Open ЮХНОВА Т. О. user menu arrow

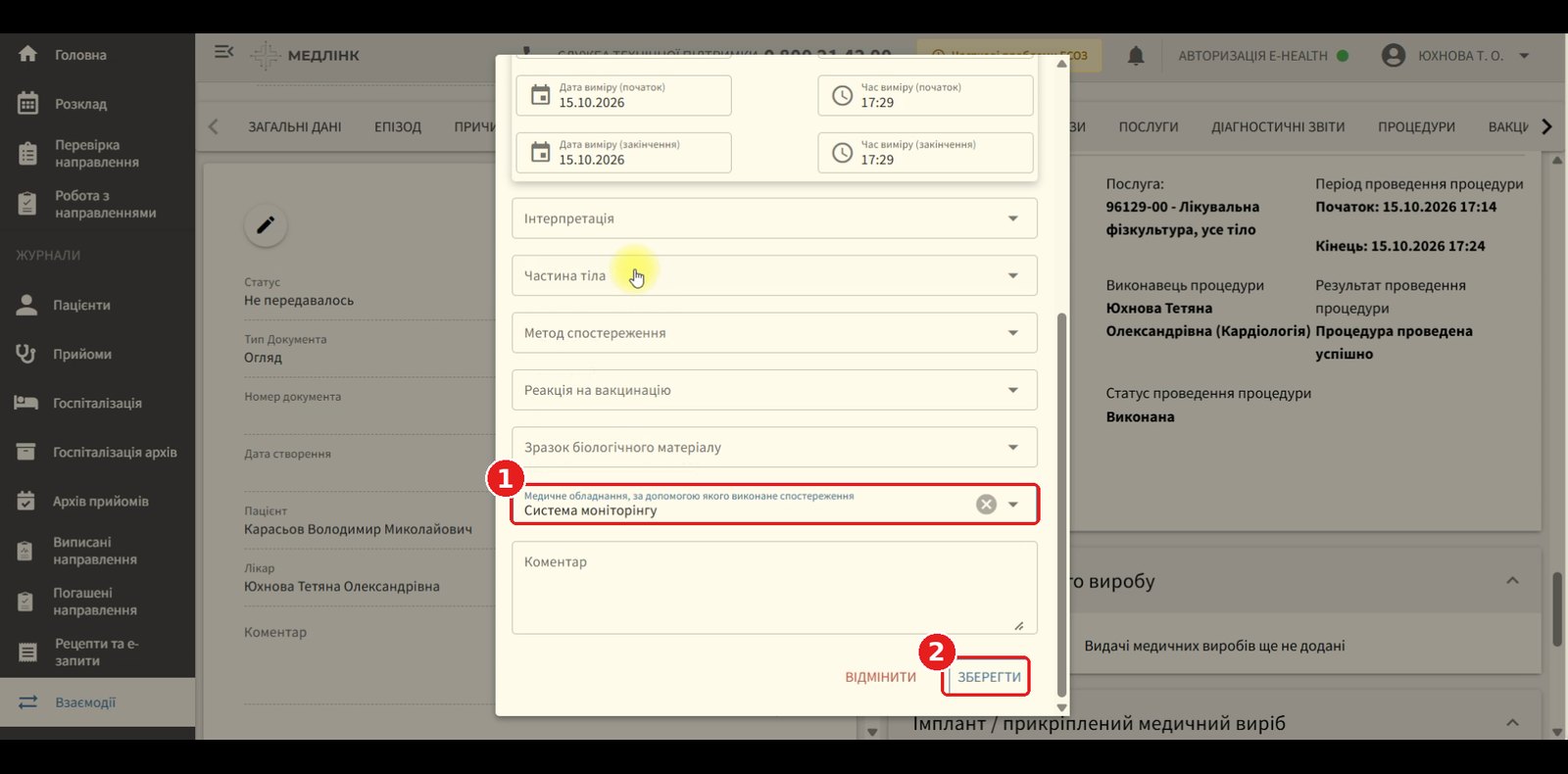coord(1524,56)
